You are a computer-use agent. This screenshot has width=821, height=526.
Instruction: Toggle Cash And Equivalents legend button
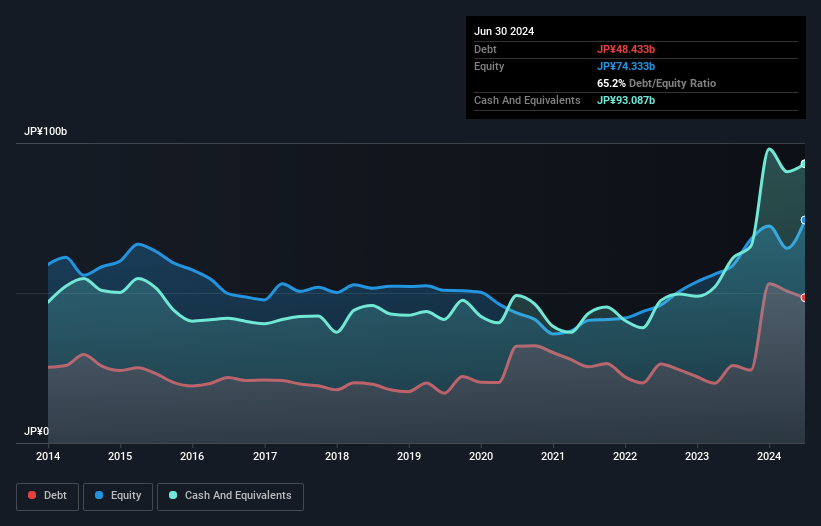(x=230, y=496)
